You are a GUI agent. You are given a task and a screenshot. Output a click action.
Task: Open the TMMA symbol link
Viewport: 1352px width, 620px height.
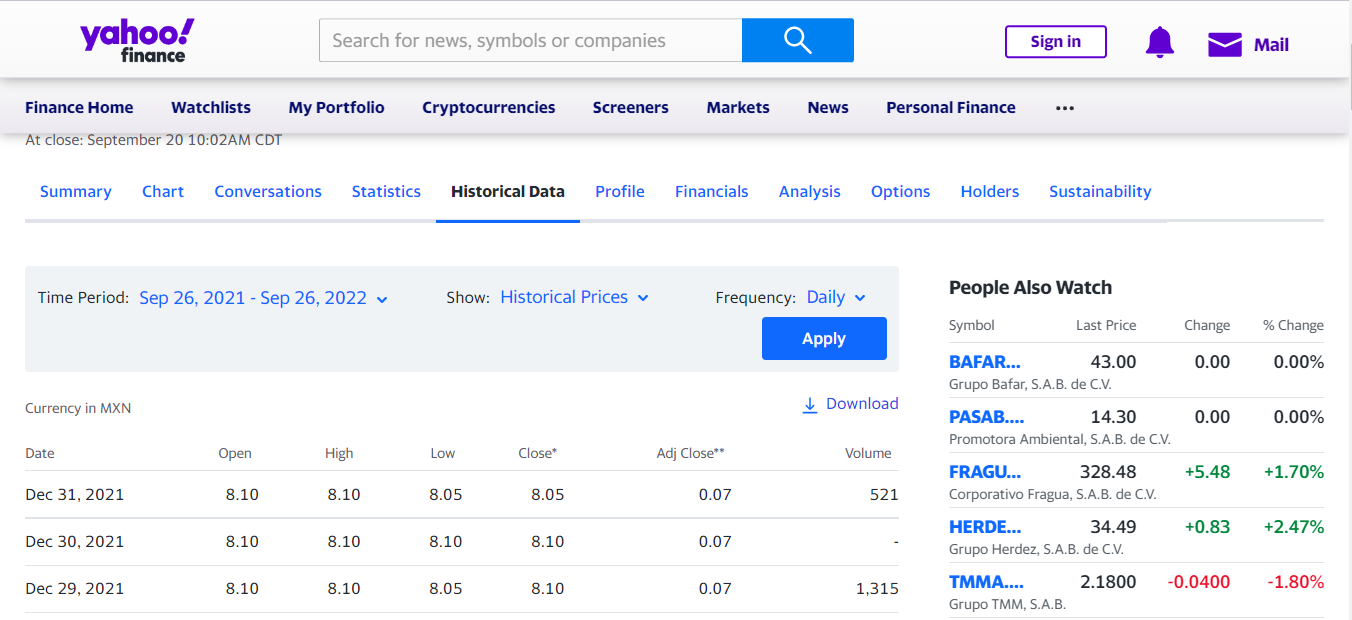coord(987,582)
